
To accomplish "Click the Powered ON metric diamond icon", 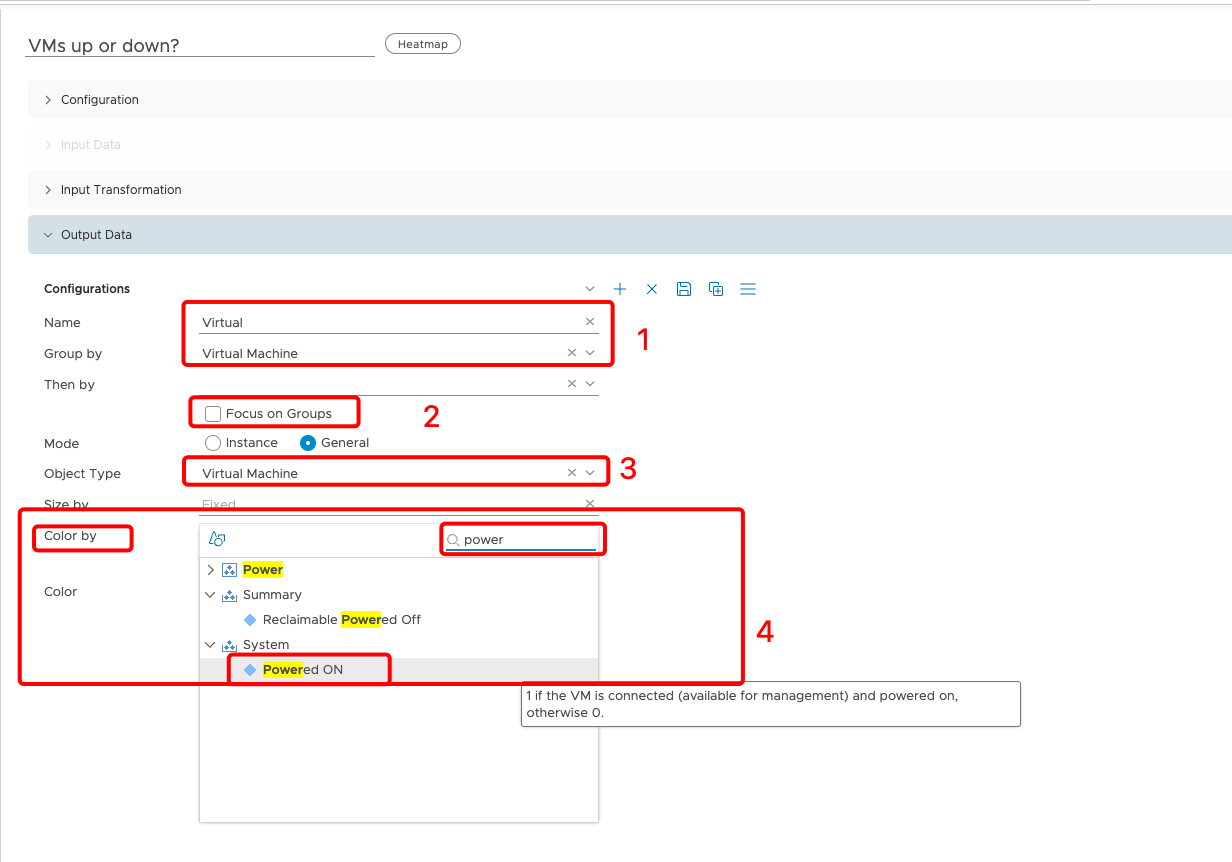I will tap(250, 669).
